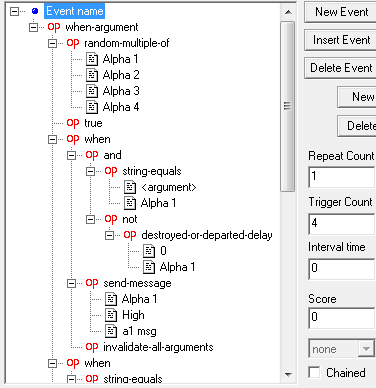Select the a1 msg tree entry
This screenshot has height=388, width=376.
139,331
